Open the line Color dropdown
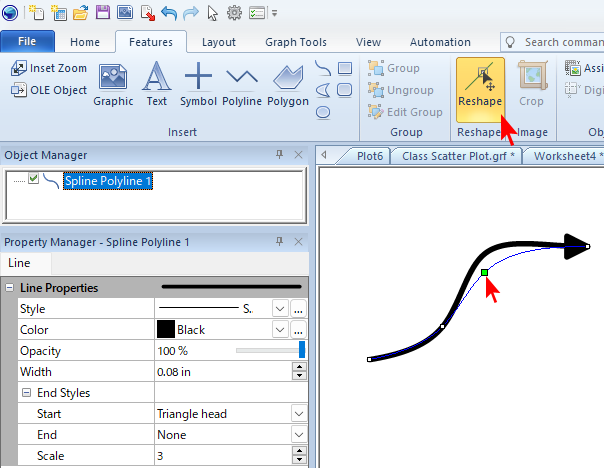Viewport: 604px width, 468px height. [280, 330]
